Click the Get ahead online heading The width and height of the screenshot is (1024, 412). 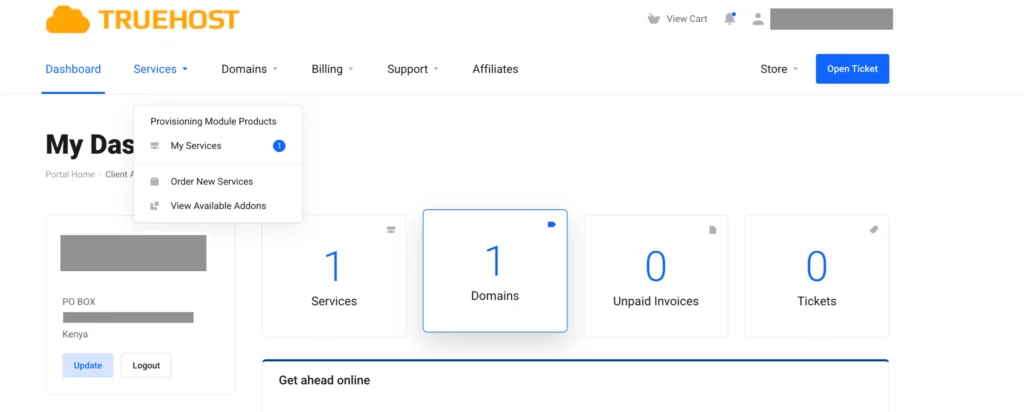(x=324, y=380)
